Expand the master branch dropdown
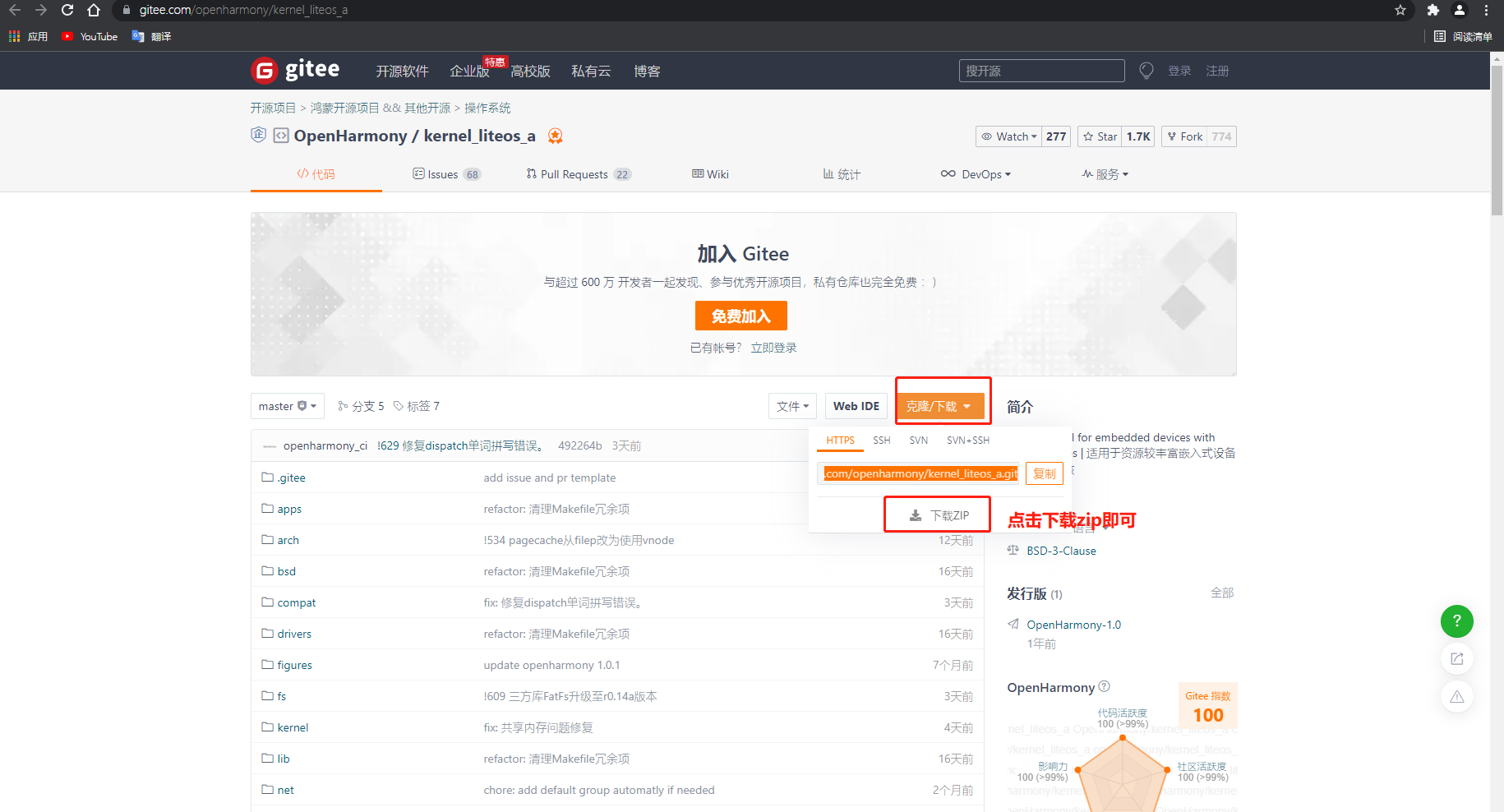The width and height of the screenshot is (1504, 812). tap(288, 406)
